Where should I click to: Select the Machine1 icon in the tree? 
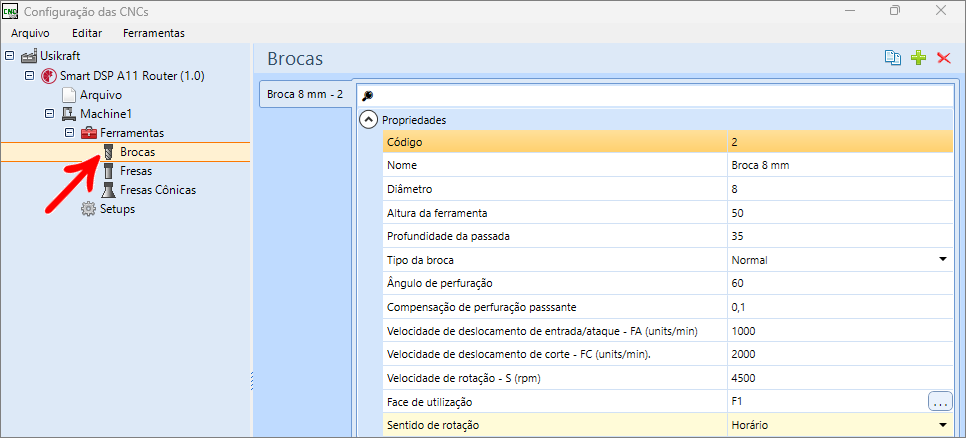(69, 114)
